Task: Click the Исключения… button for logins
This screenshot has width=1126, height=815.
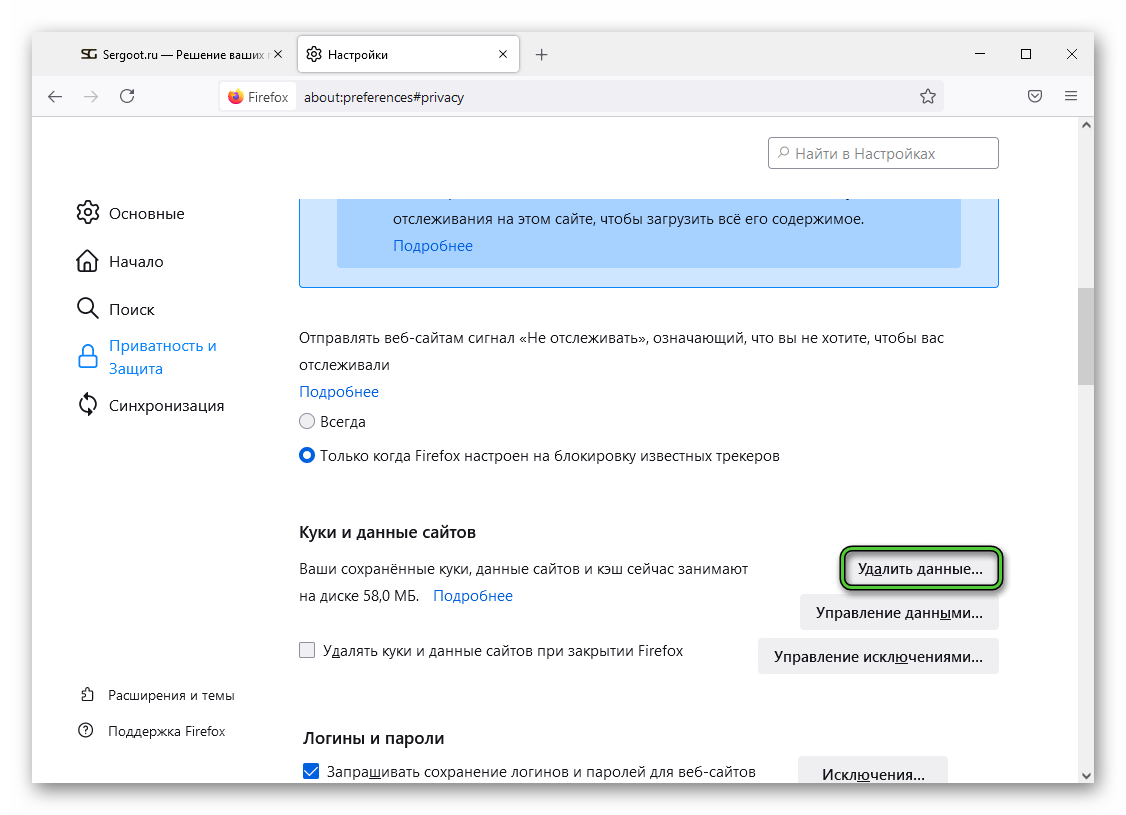Action: 873,771
